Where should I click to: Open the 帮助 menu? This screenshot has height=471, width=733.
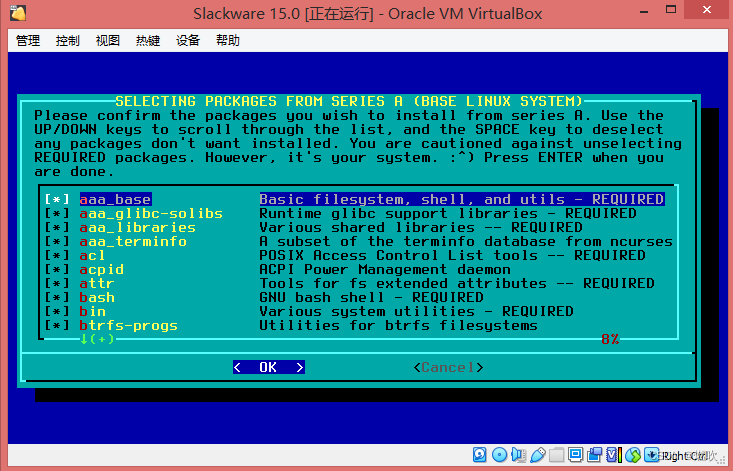point(228,41)
